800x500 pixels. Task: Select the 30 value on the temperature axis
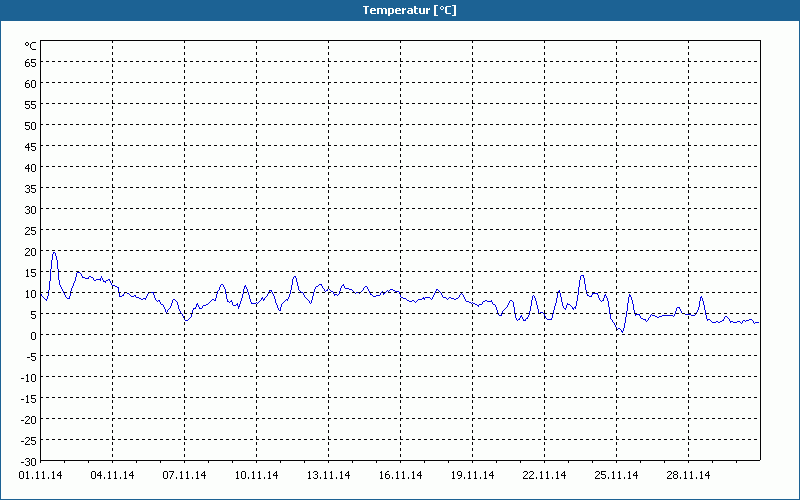point(31,210)
